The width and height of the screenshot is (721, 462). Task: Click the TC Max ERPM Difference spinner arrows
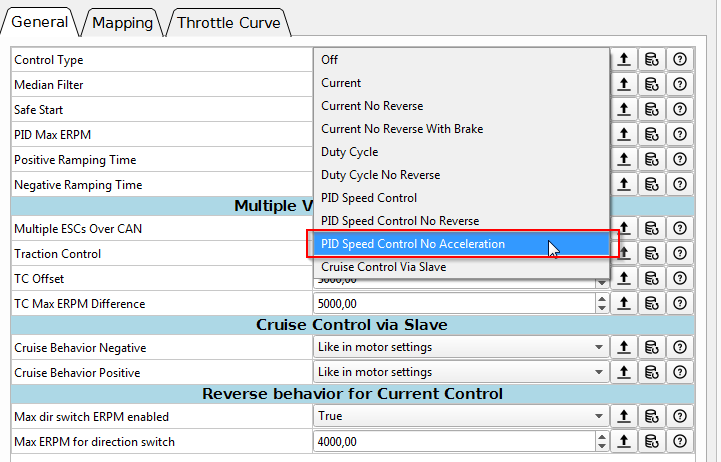click(x=601, y=303)
